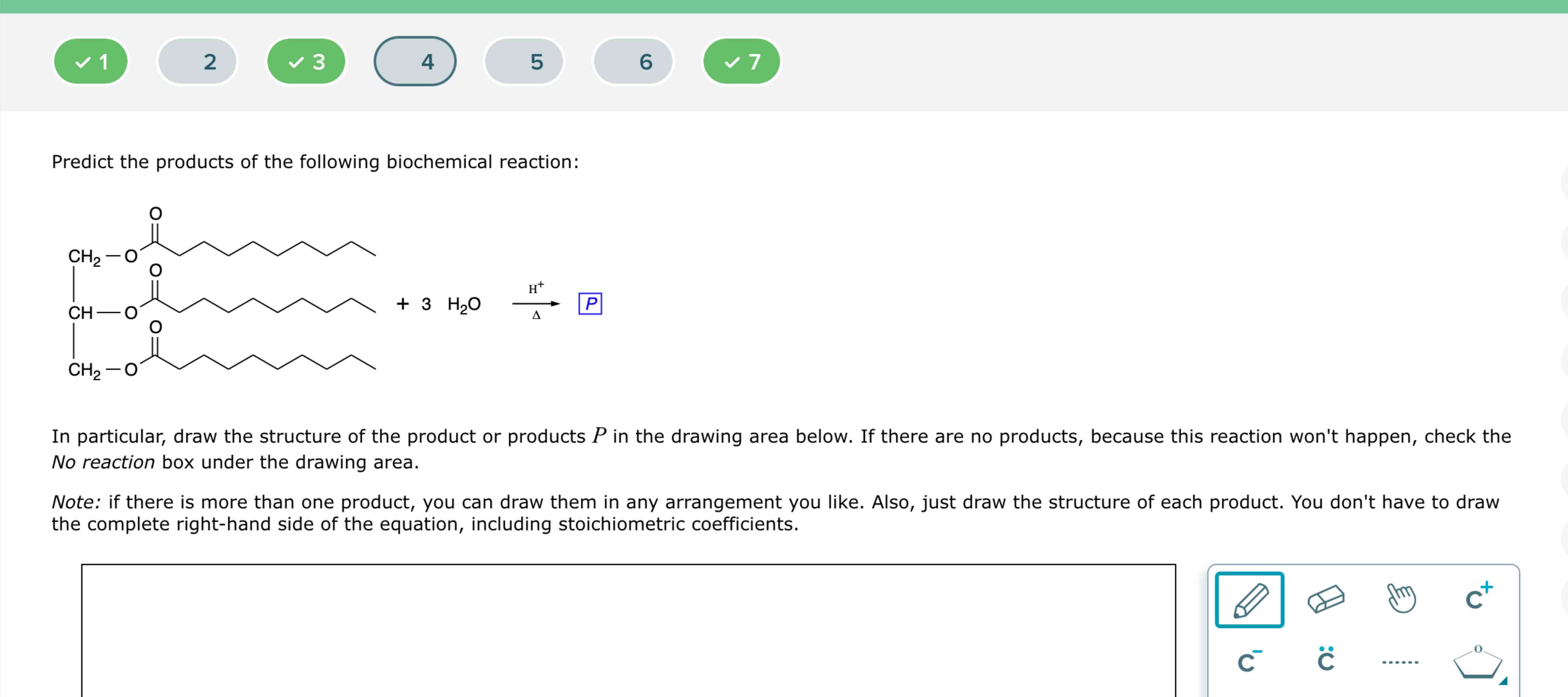
Task: Switch to question 2
Action: 196,61
